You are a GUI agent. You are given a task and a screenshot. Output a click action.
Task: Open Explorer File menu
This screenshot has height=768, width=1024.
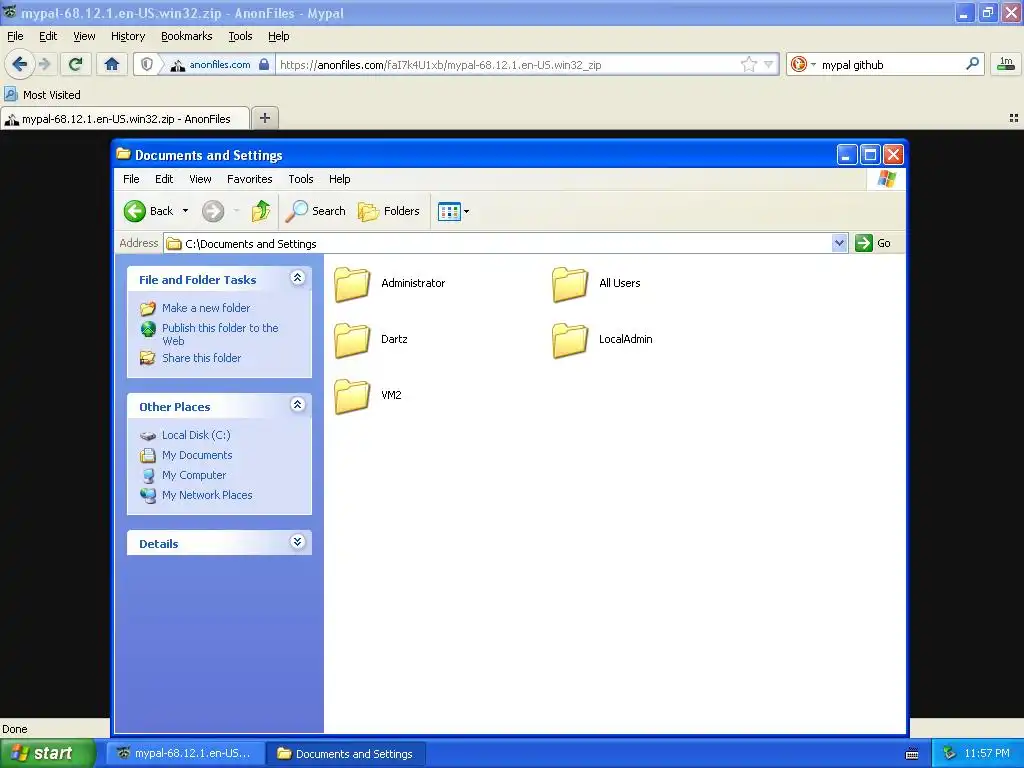131,179
